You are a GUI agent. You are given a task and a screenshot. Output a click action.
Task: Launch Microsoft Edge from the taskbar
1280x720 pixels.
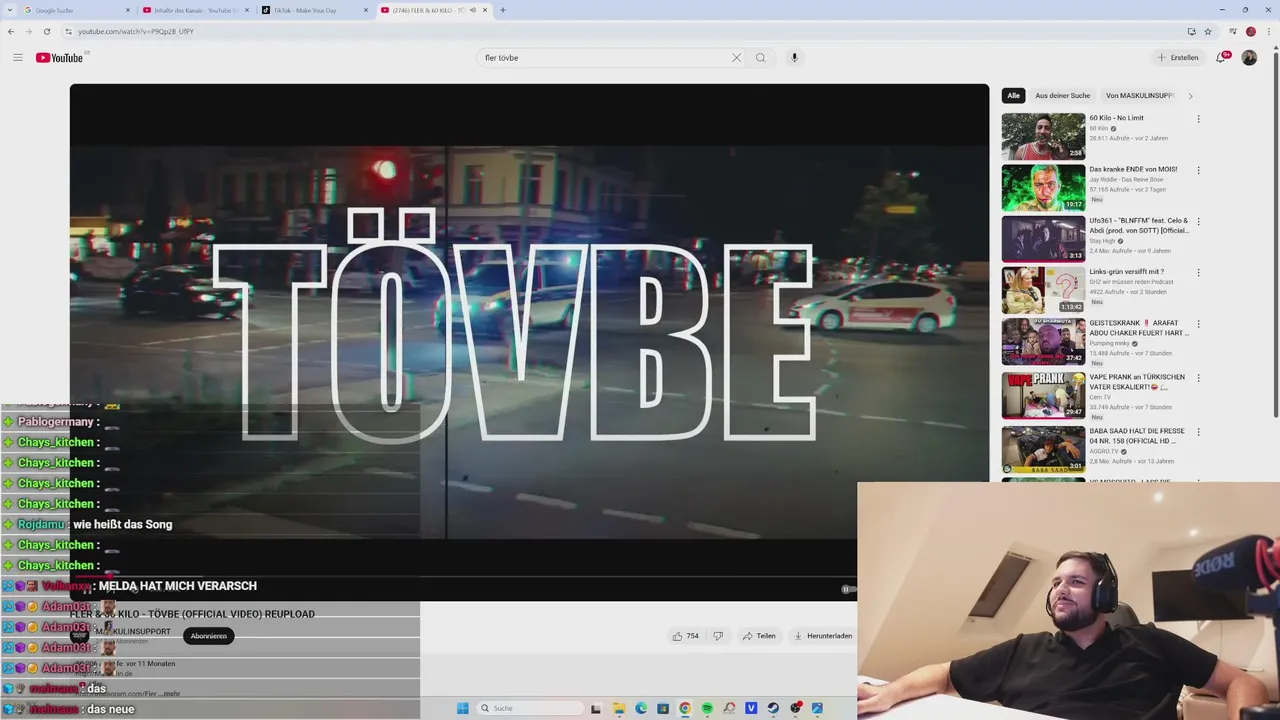point(641,708)
